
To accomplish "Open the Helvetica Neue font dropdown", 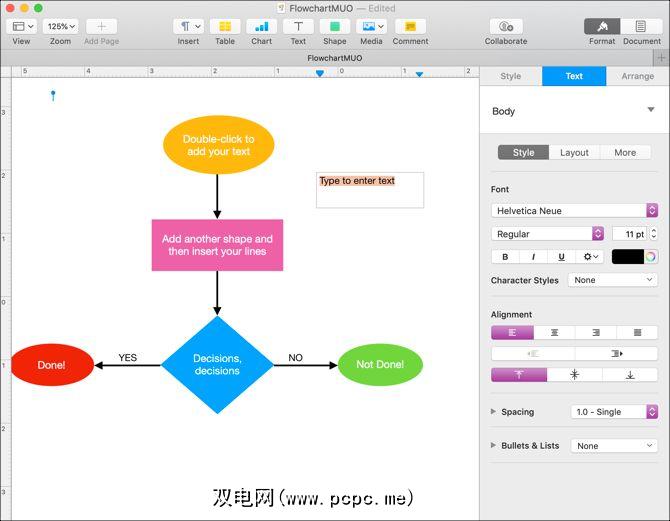I will [574, 210].
